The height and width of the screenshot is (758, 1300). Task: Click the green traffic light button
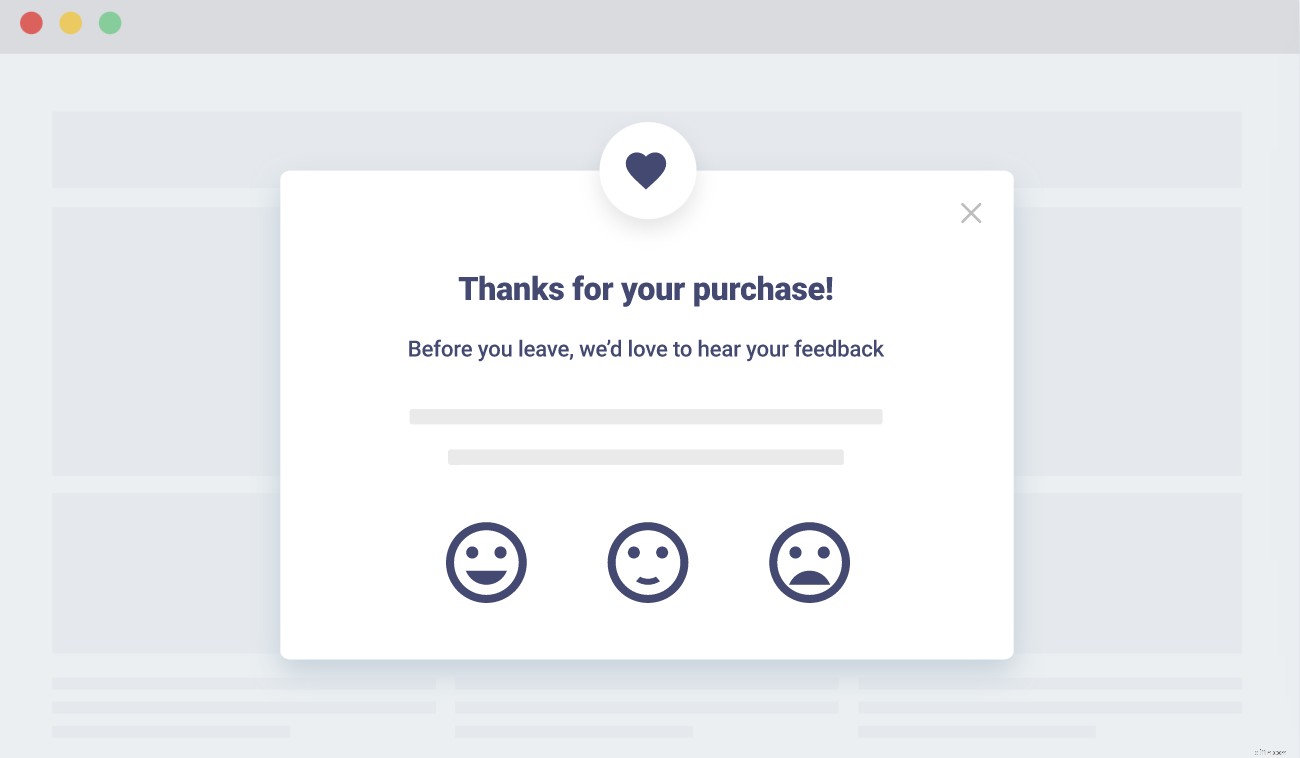110,22
